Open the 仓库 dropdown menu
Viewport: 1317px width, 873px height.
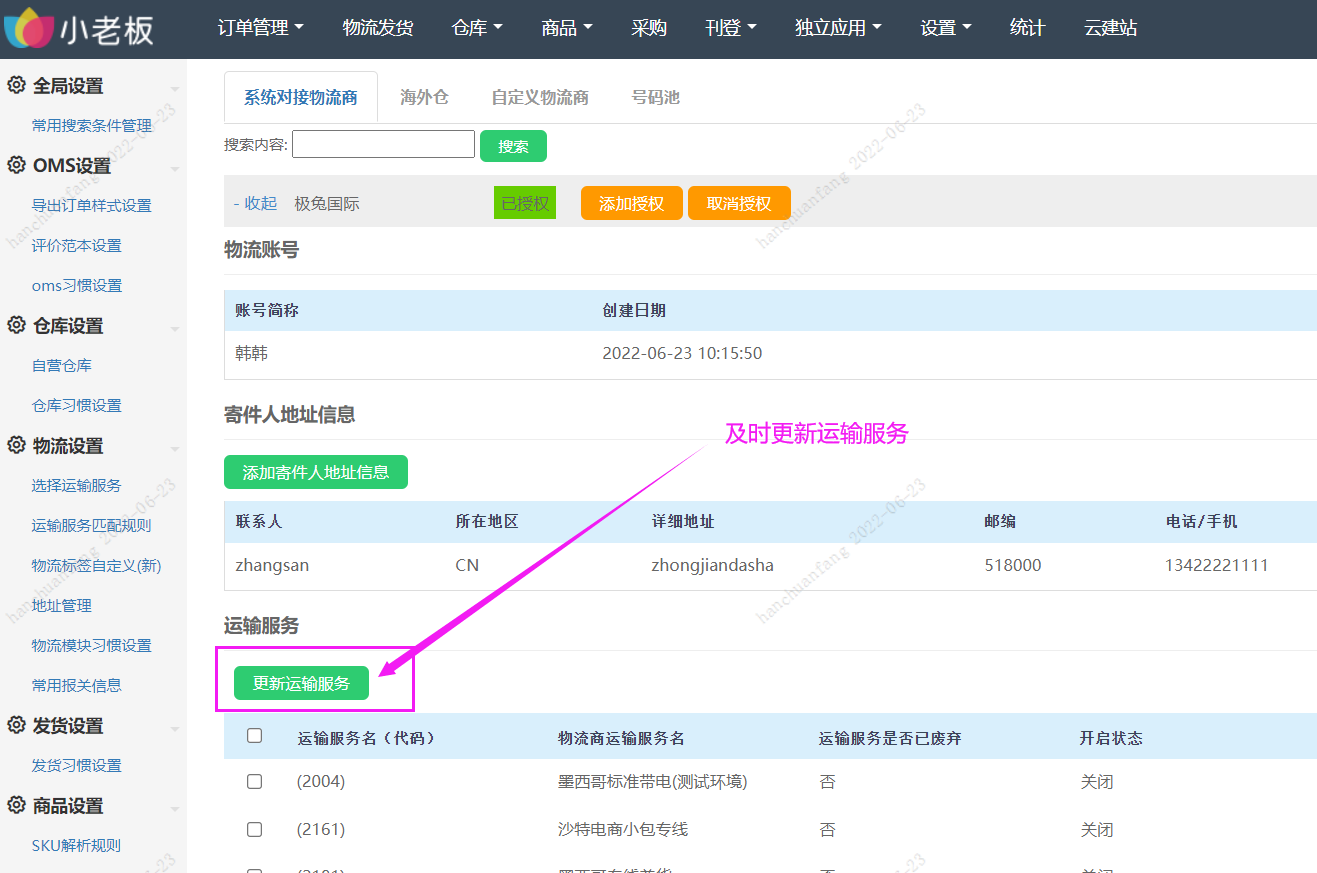click(x=477, y=28)
